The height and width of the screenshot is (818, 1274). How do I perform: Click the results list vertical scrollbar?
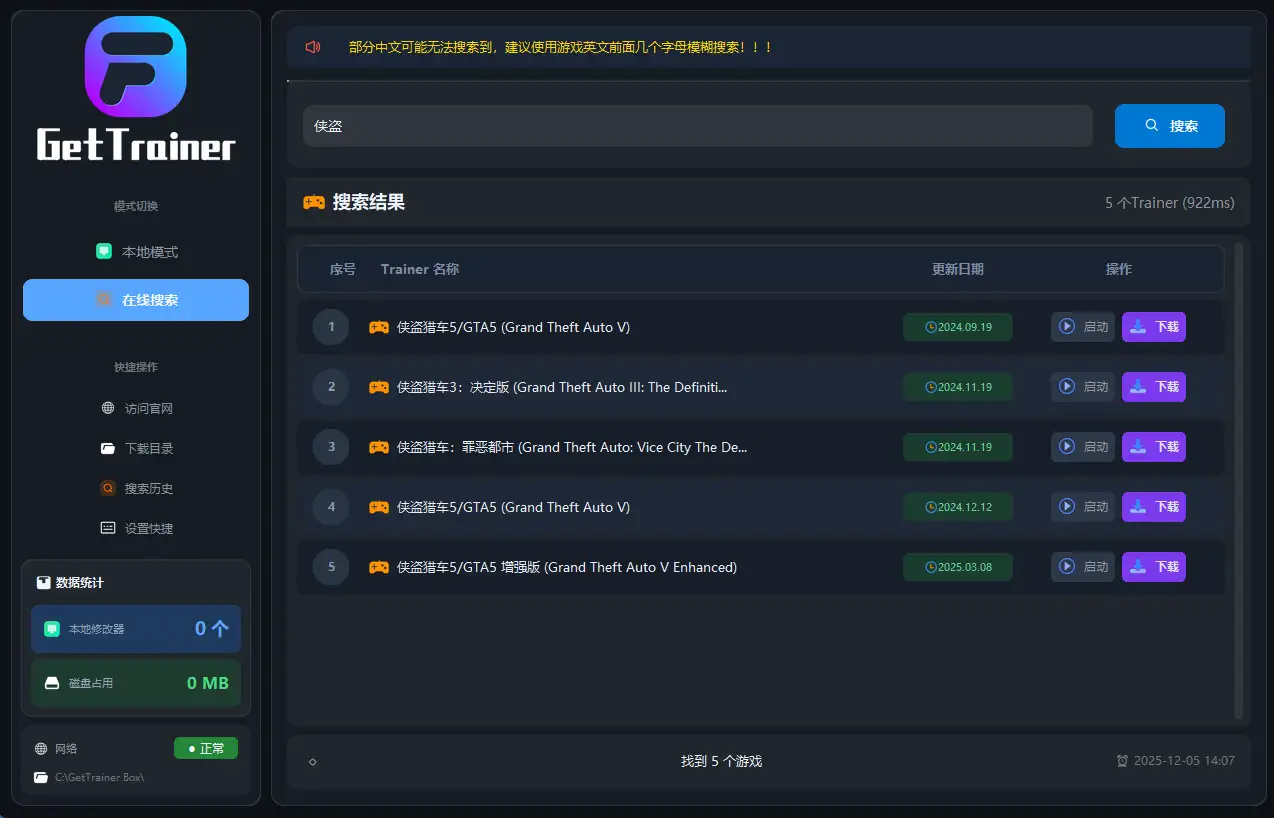[x=1239, y=480]
